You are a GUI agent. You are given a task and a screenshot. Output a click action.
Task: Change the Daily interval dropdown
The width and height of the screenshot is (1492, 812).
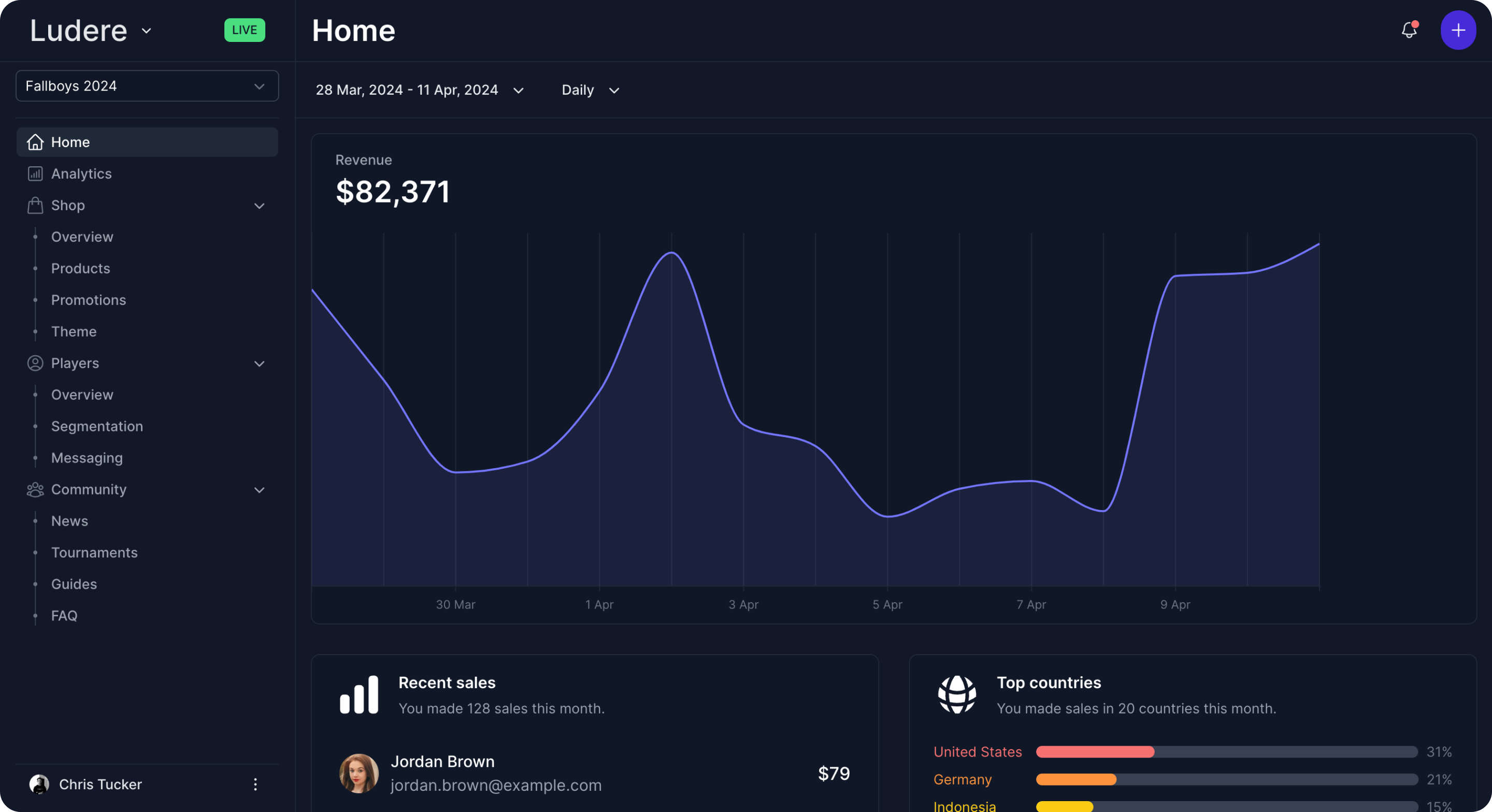[x=590, y=90]
